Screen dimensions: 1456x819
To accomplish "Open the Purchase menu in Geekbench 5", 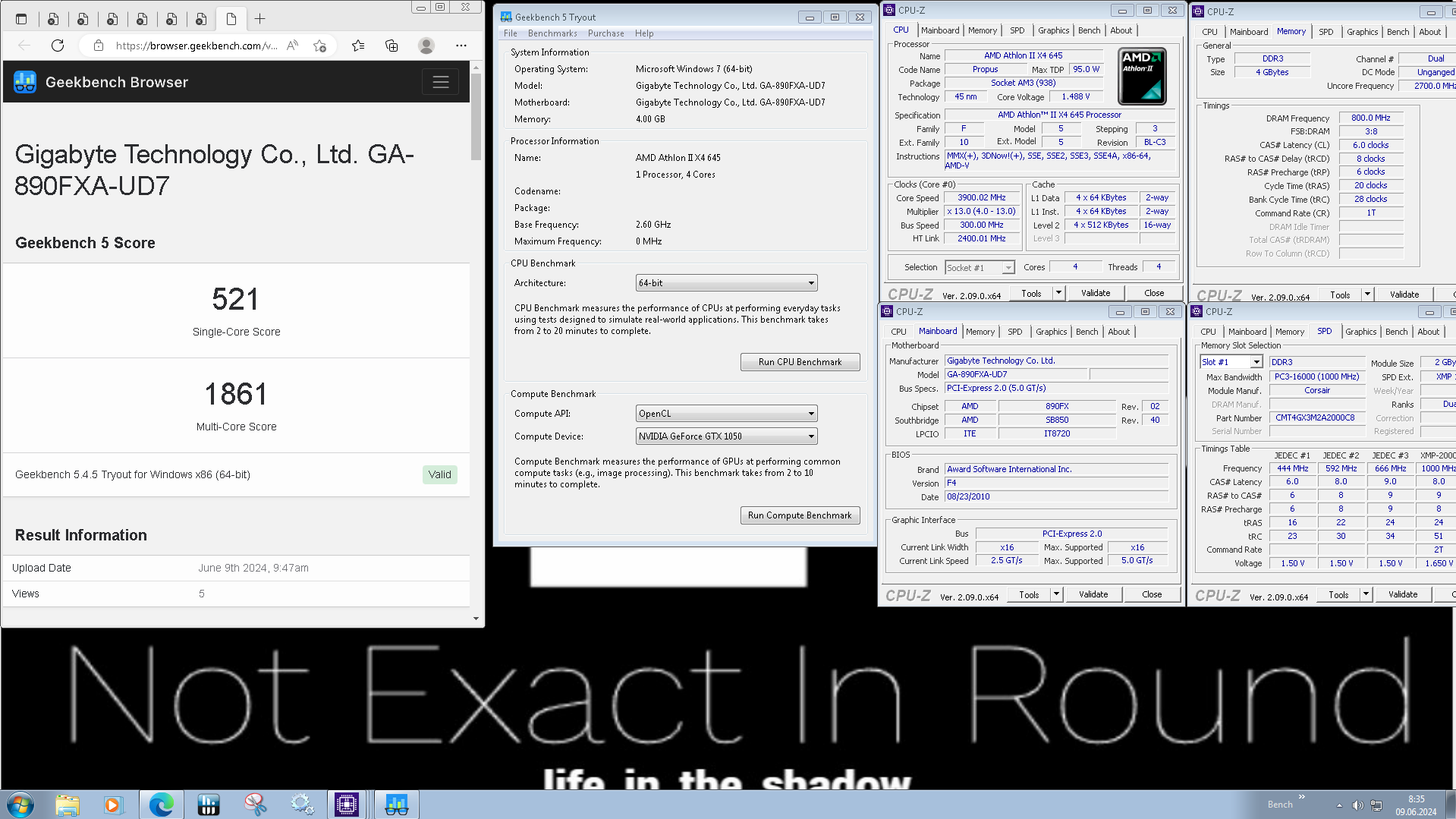I will pos(606,33).
